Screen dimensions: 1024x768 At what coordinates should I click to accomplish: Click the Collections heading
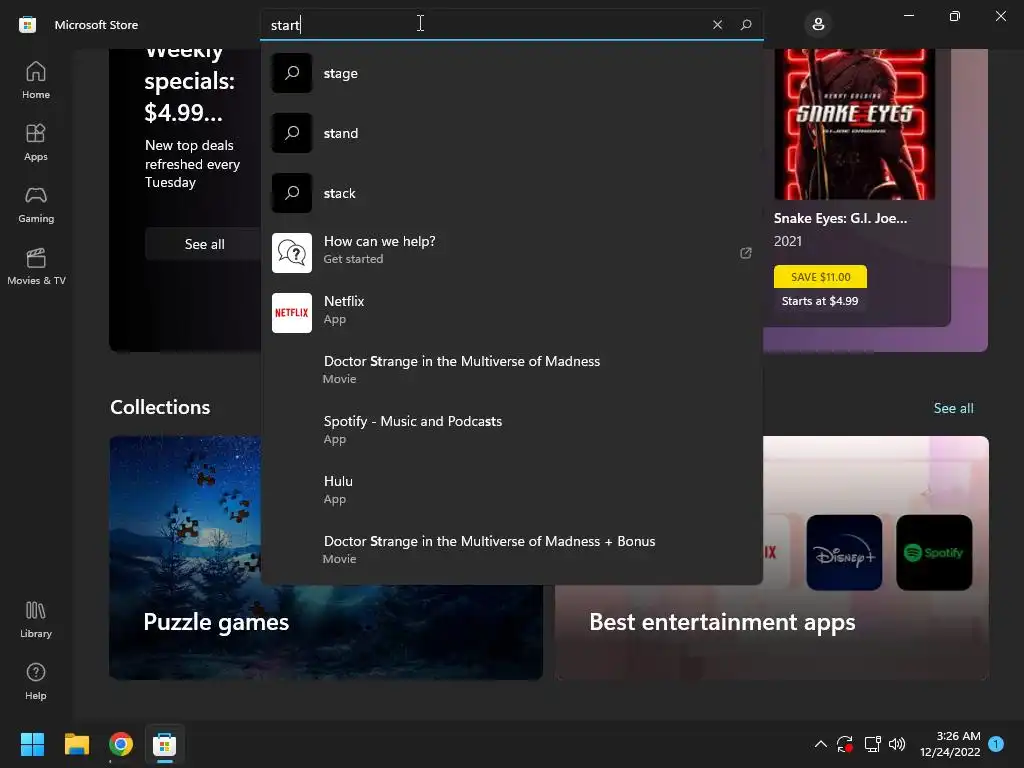click(160, 407)
